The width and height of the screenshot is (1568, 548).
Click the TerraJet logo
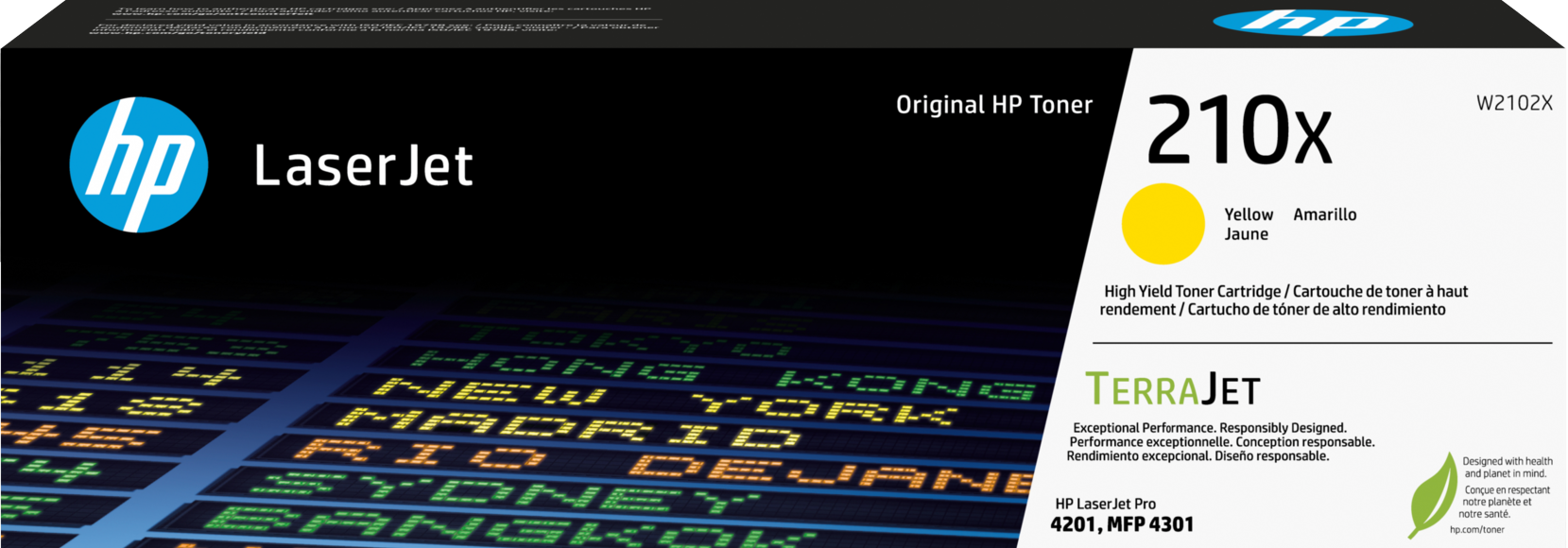[1172, 389]
